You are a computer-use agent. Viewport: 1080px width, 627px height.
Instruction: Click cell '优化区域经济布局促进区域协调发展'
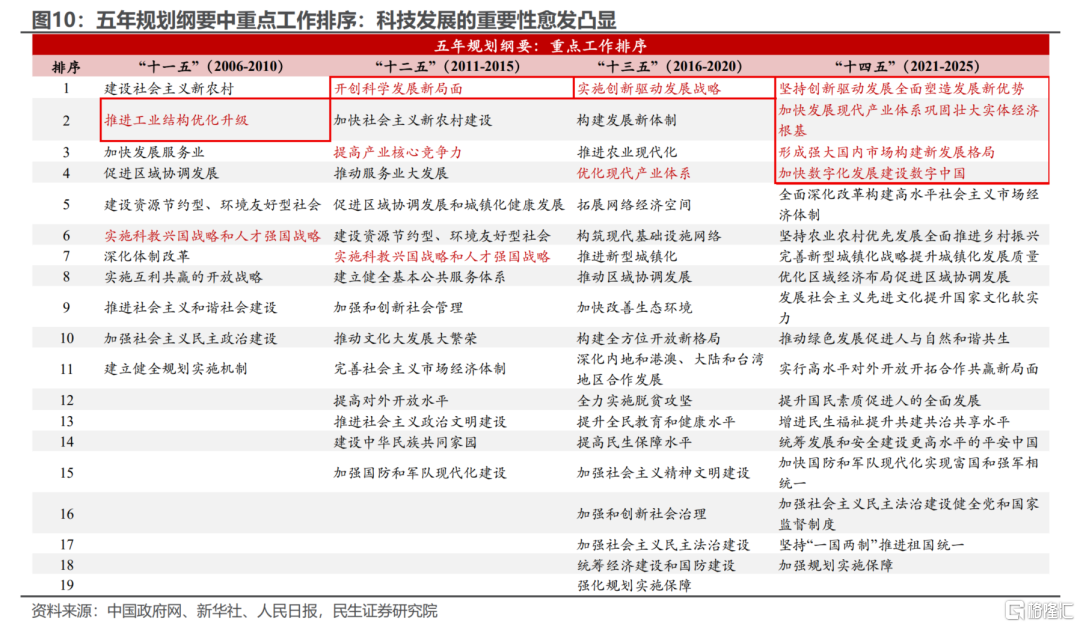894,277
